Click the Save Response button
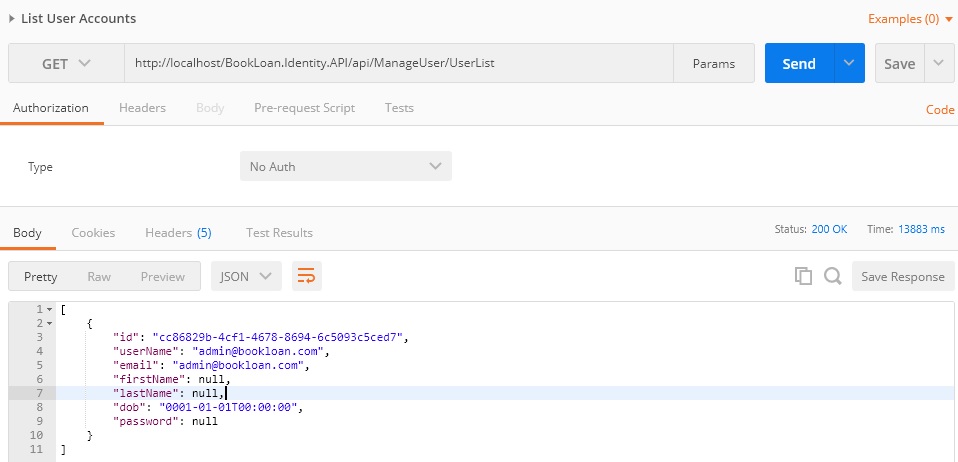This screenshot has height=462, width=958. (902, 276)
